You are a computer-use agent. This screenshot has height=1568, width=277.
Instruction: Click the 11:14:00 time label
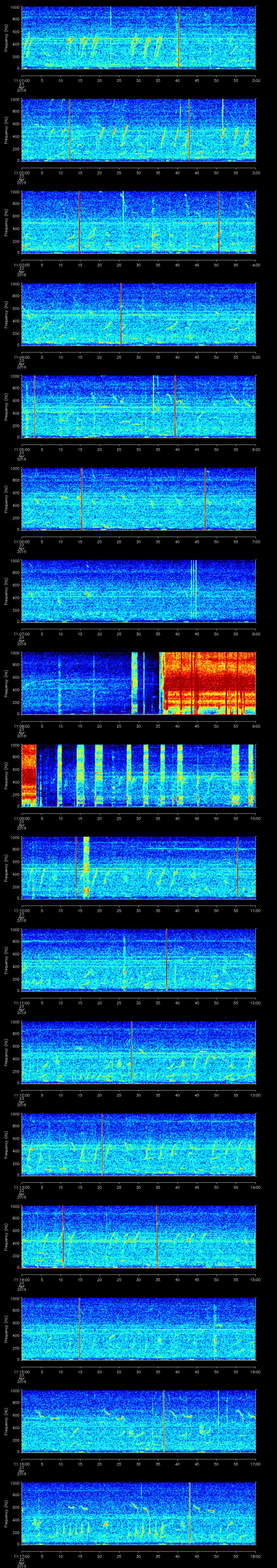(21, 1279)
